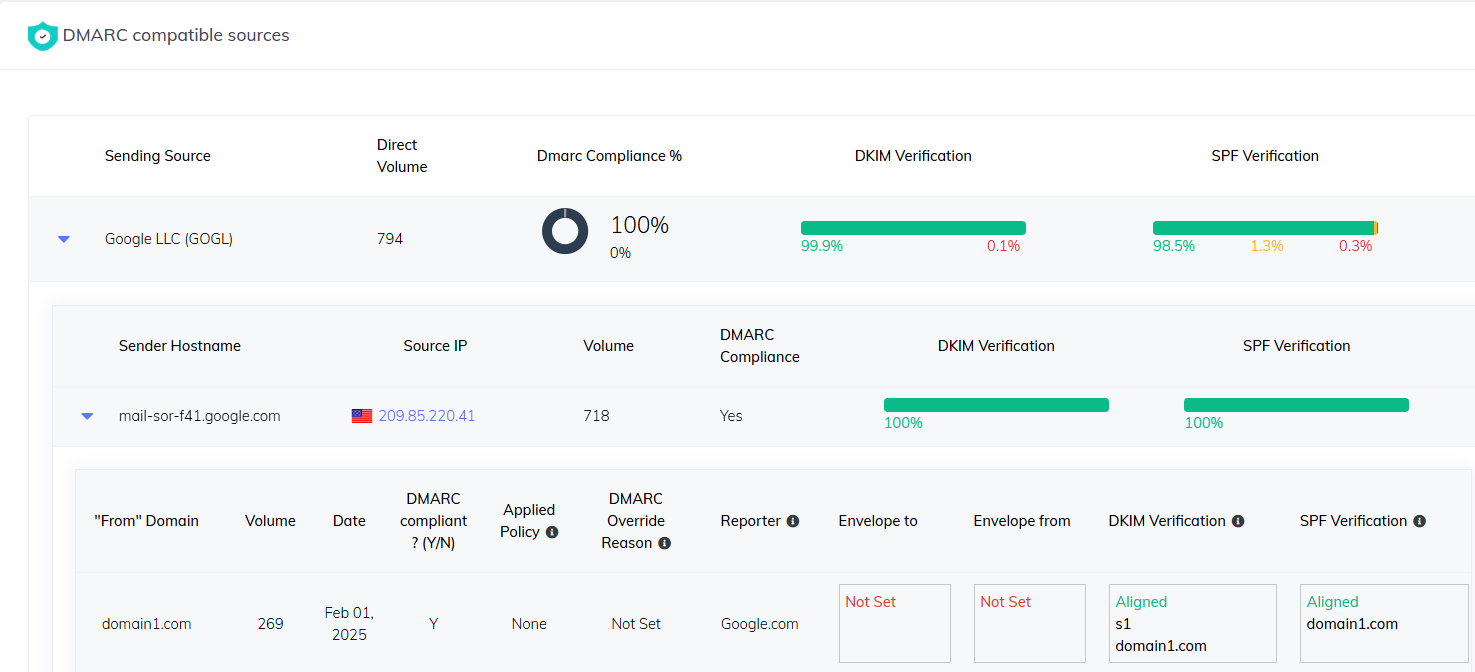Viewport: 1475px width, 672px height.
Task: Click the Applied Policy None value
Action: click(529, 624)
